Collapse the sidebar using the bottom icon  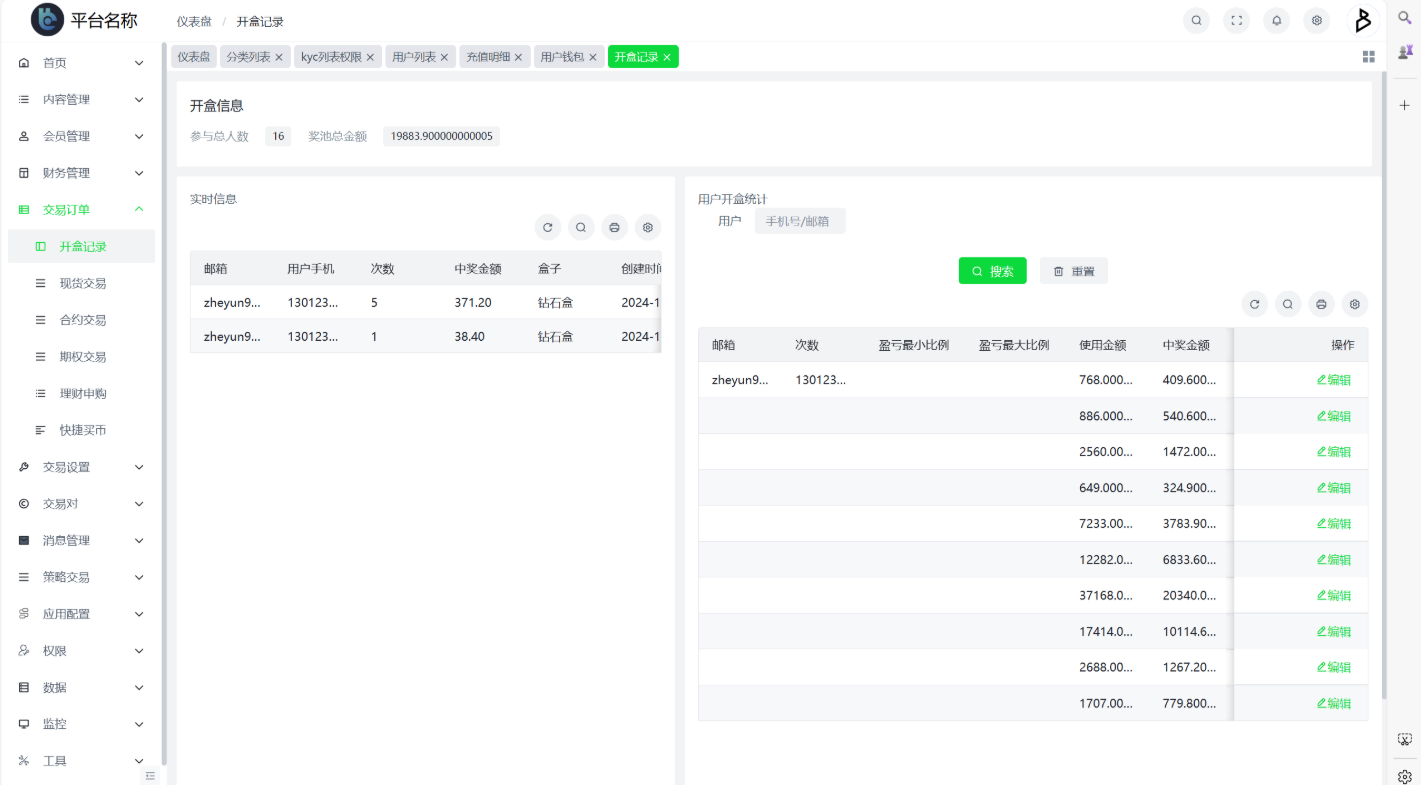point(150,776)
